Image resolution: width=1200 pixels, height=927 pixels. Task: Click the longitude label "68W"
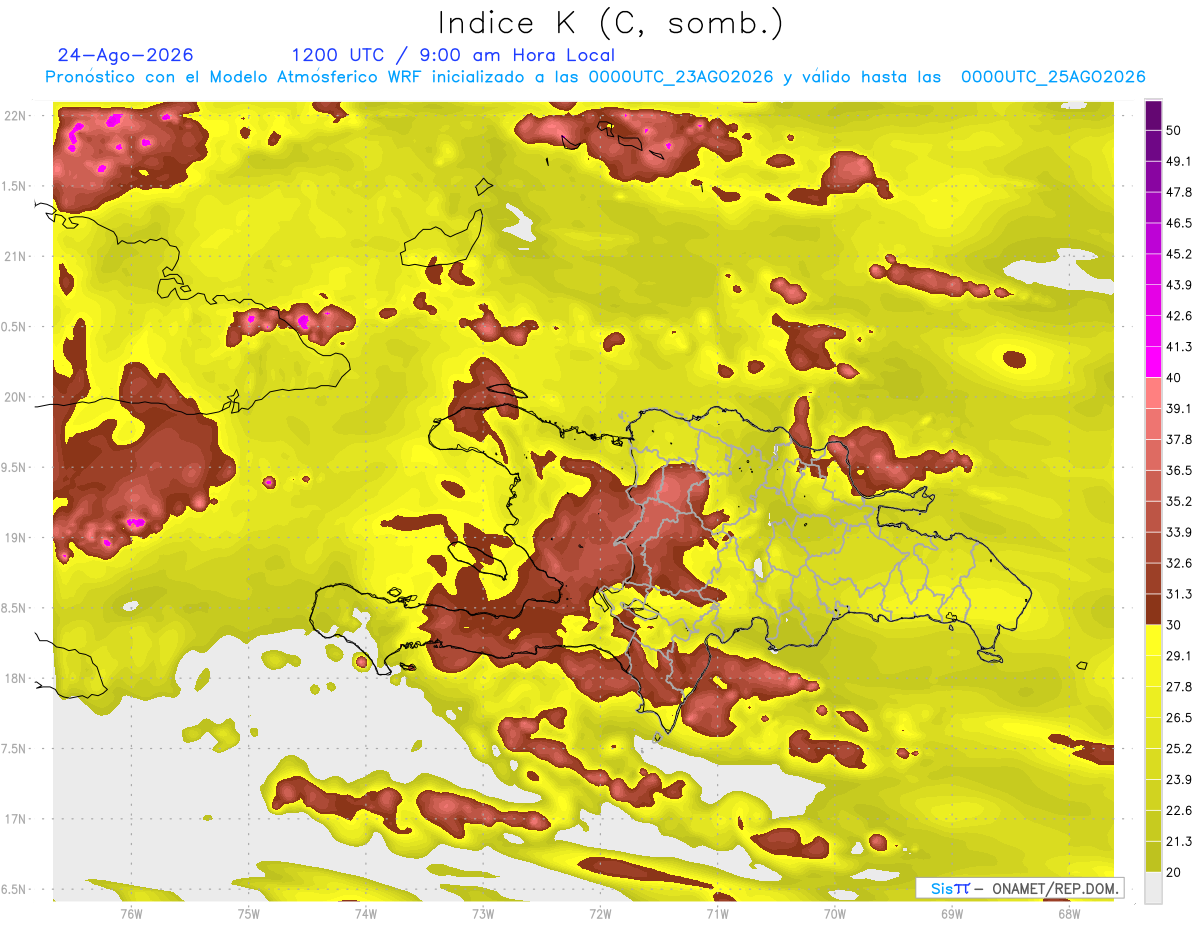1068,914
